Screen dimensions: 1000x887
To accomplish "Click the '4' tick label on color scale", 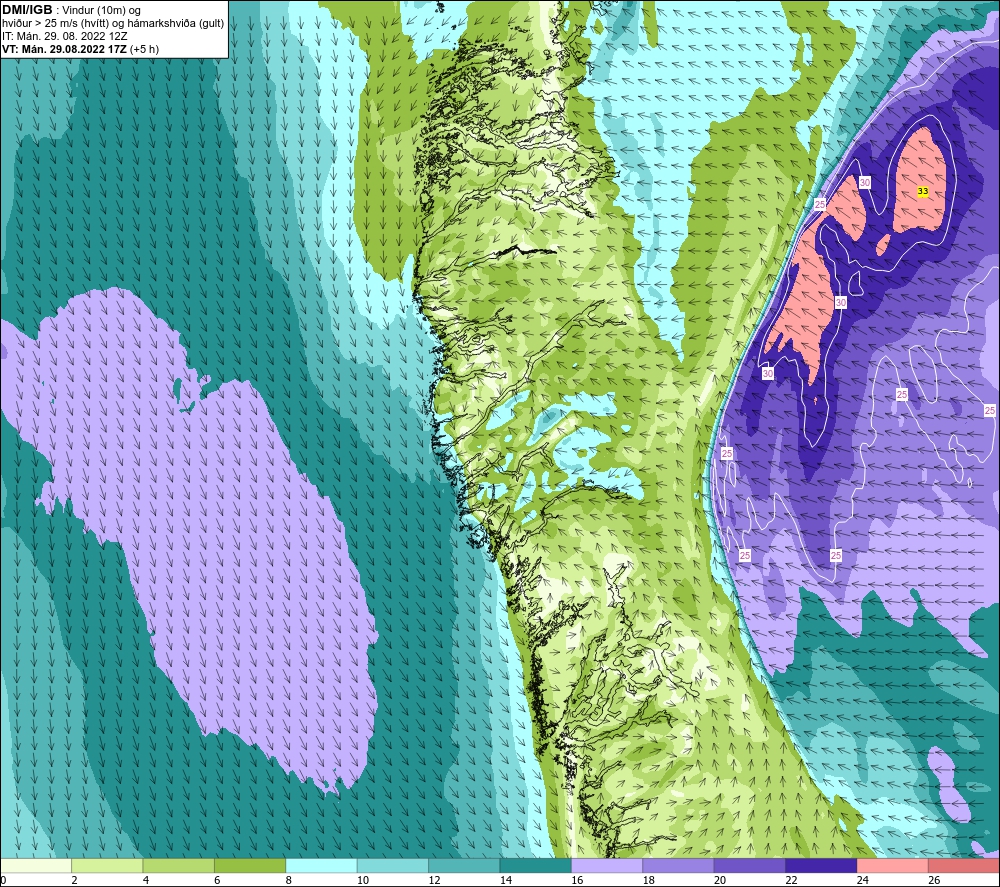I will 146,880.
